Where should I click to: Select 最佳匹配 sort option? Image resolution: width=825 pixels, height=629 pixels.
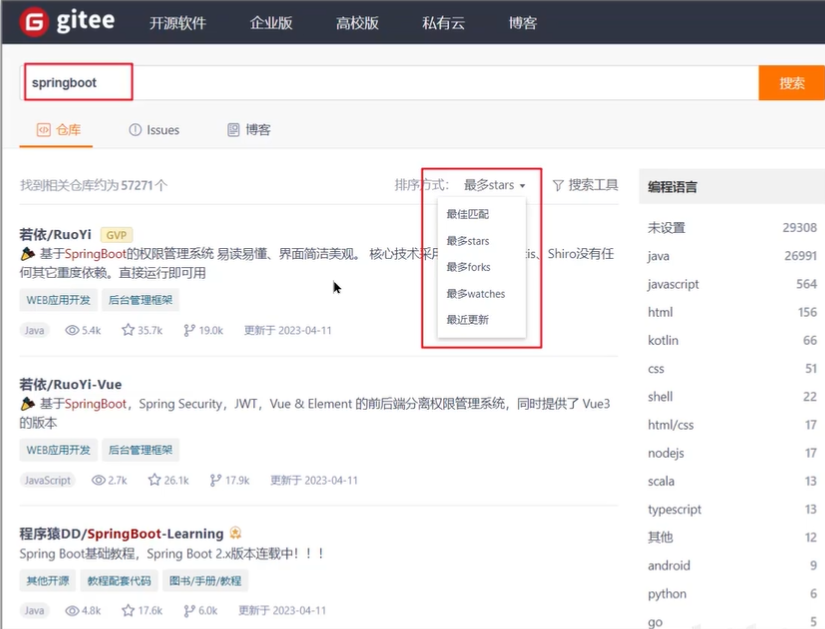(x=467, y=214)
